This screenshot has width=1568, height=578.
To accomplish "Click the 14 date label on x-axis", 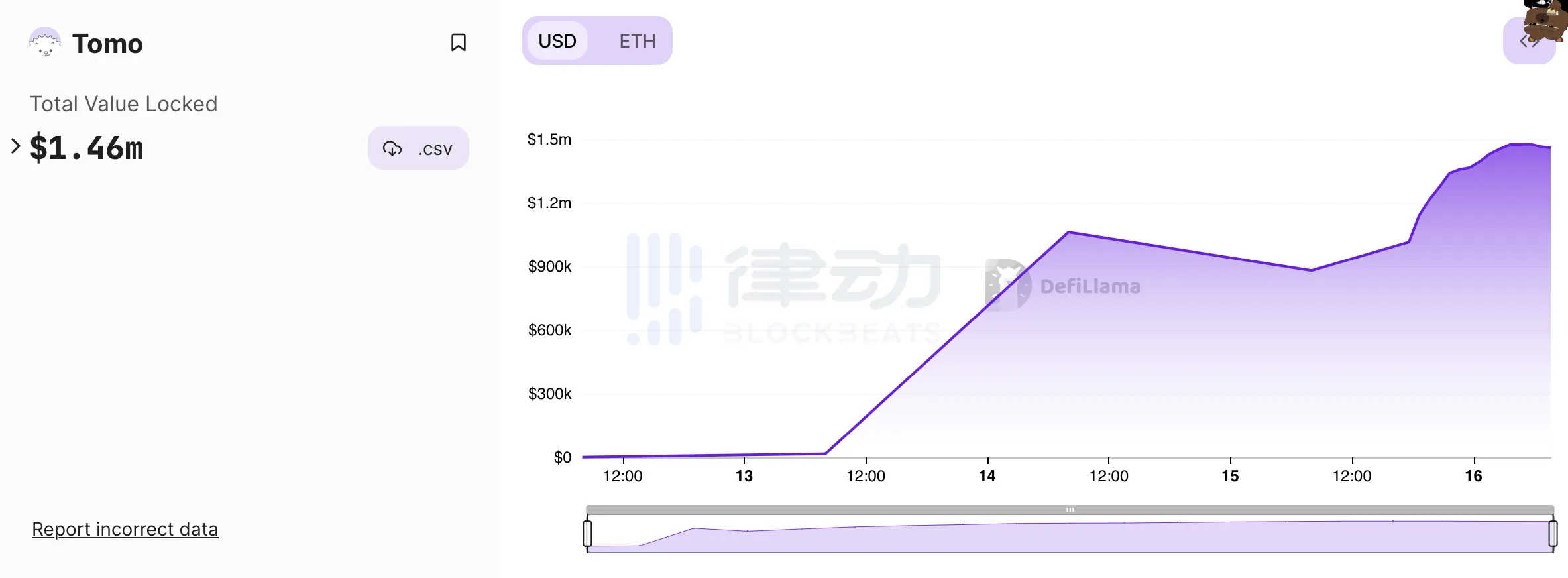I will point(987,476).
